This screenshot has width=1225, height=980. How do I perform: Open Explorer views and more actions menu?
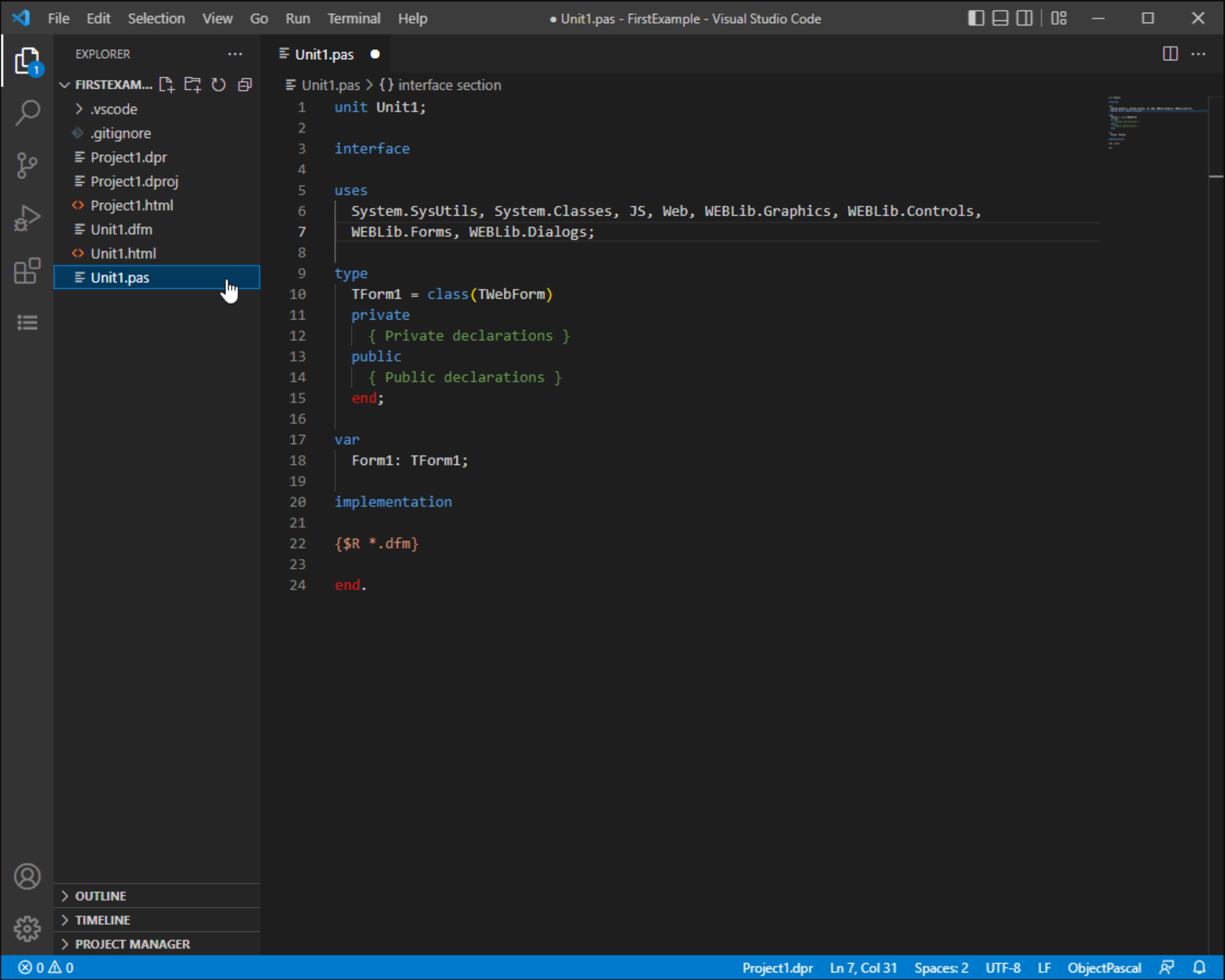[x=235, y=54]
